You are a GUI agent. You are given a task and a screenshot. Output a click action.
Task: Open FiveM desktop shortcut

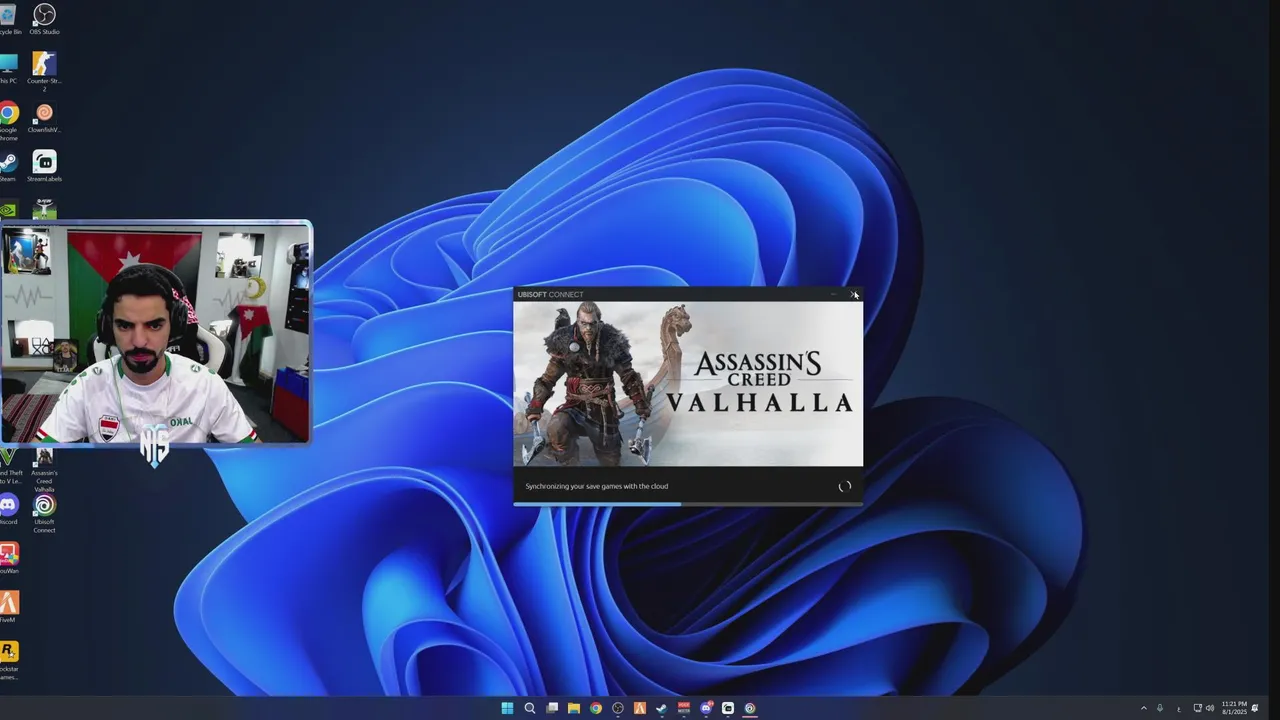8,607
